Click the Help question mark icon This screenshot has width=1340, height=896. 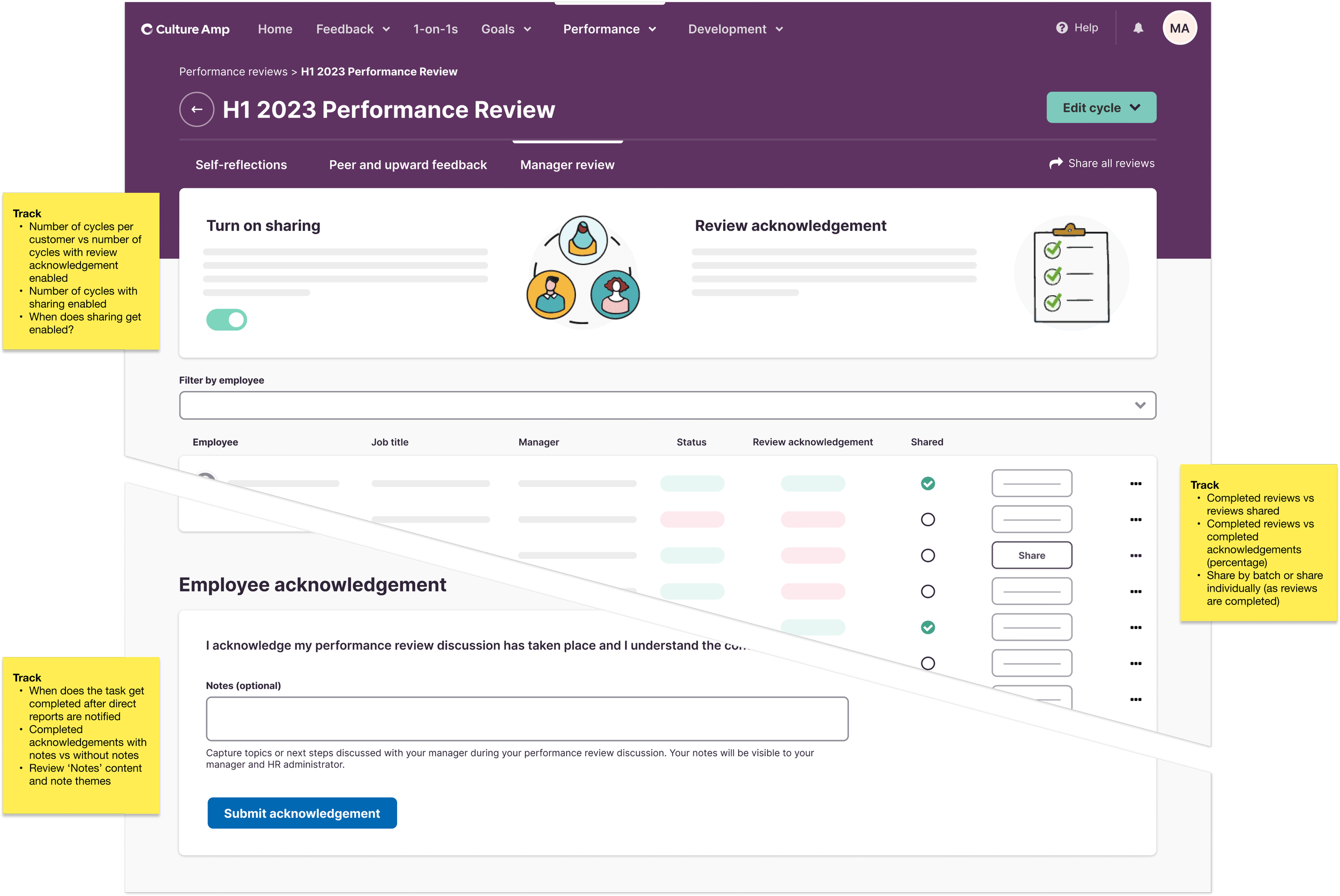pyautogui.click(x=1061, y=28)
